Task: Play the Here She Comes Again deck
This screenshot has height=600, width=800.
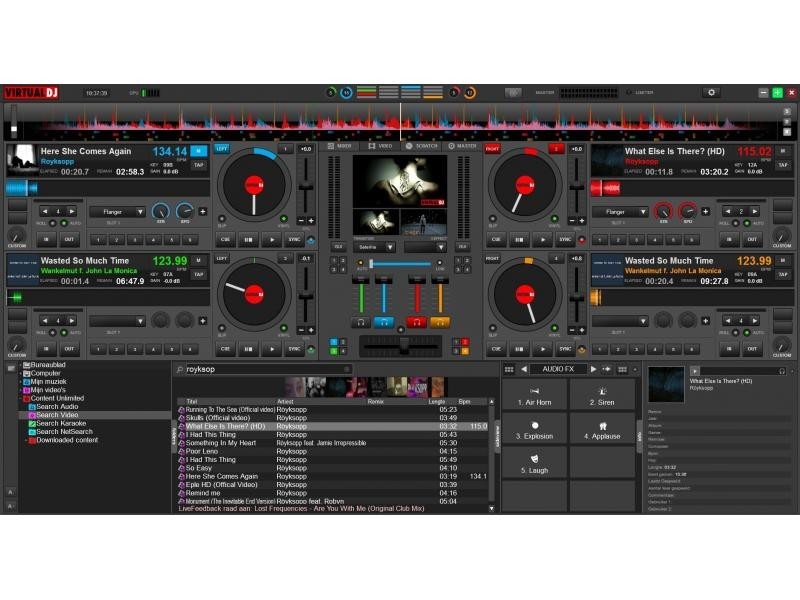Action: click(272, 239)
